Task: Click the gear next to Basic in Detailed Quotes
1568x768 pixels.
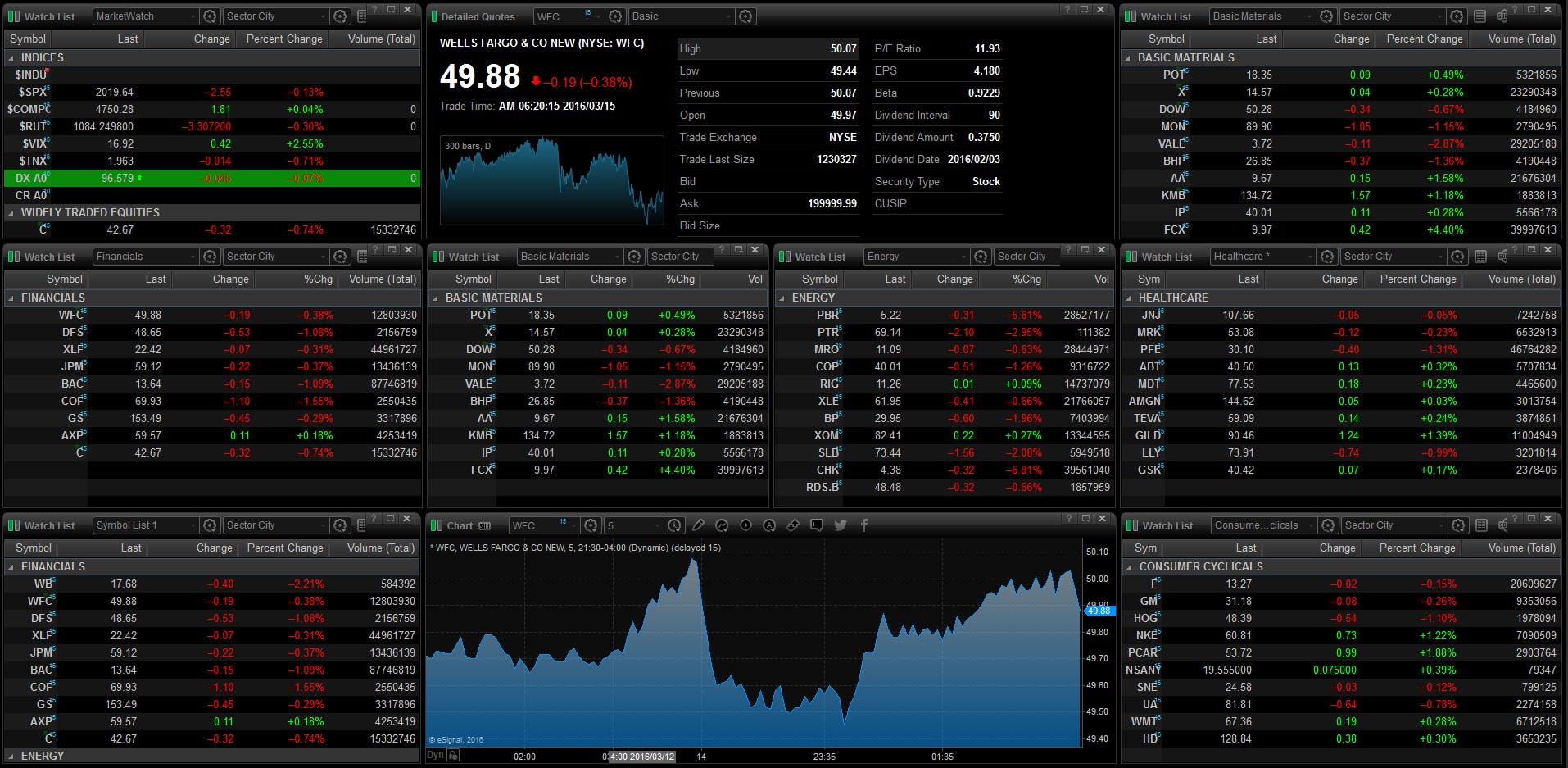Action: 745,16
